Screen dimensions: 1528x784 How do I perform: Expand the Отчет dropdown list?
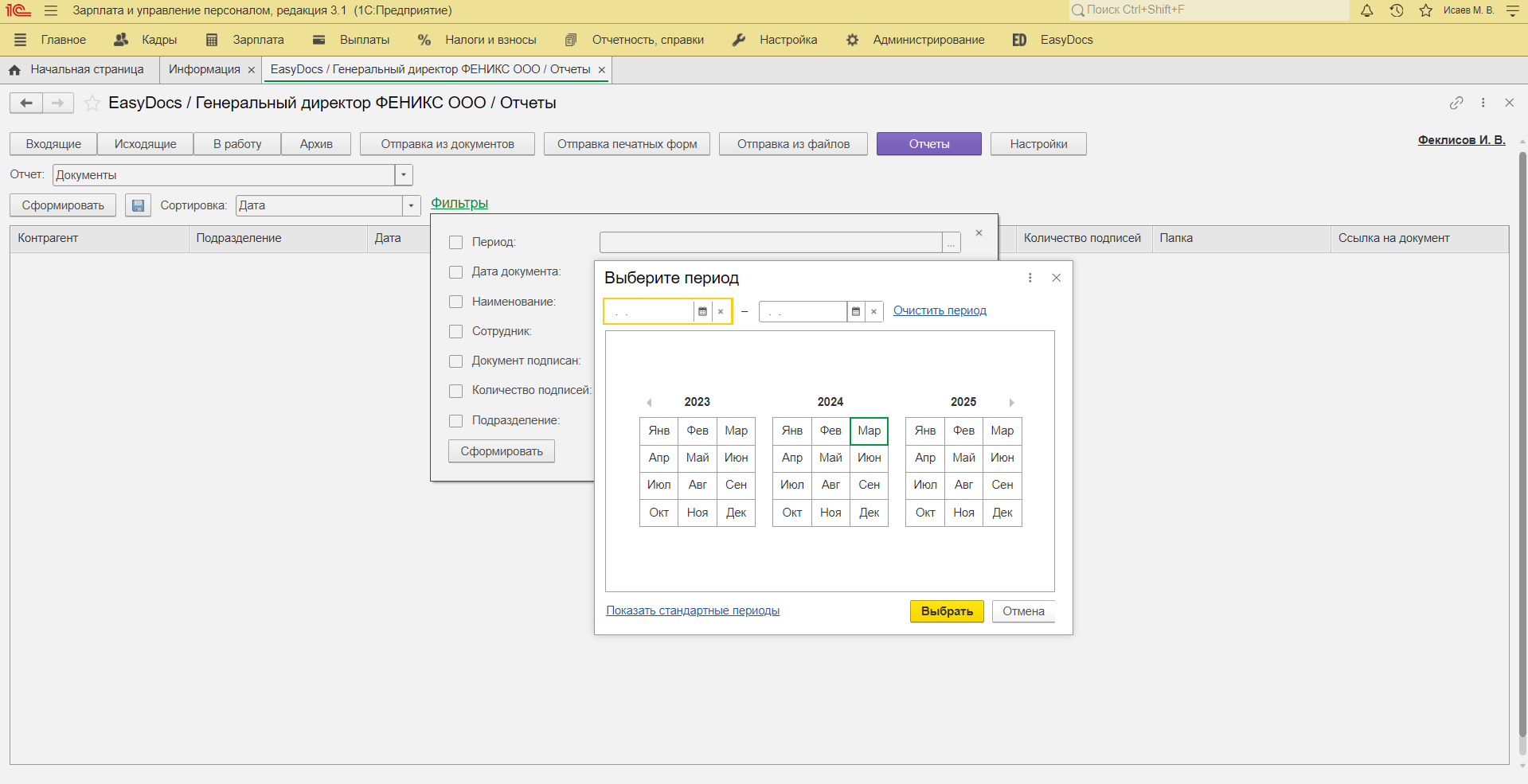(404, 175)
